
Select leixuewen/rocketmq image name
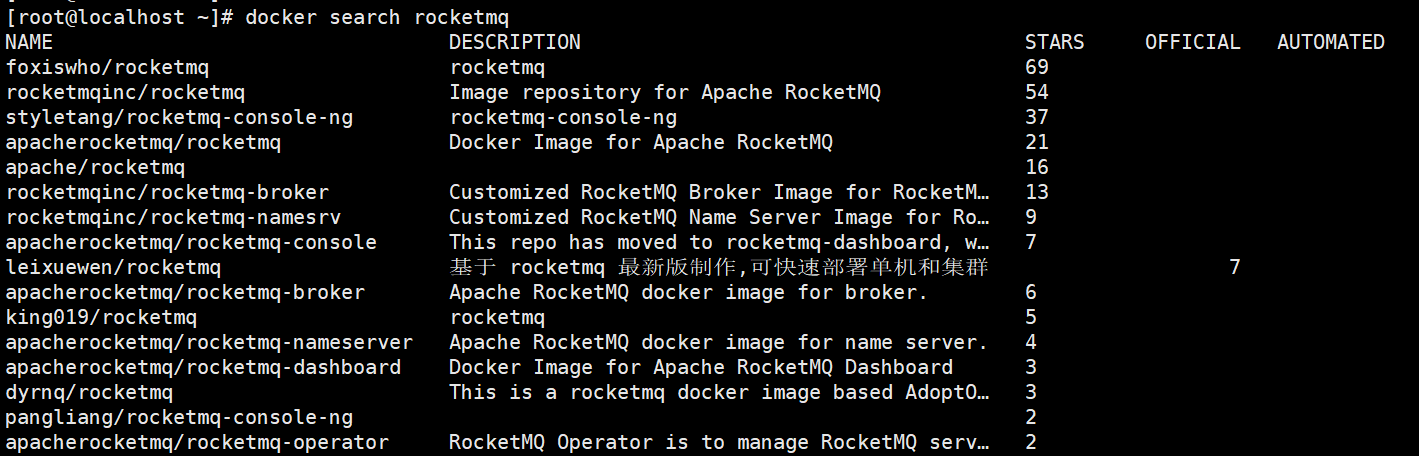113,267
